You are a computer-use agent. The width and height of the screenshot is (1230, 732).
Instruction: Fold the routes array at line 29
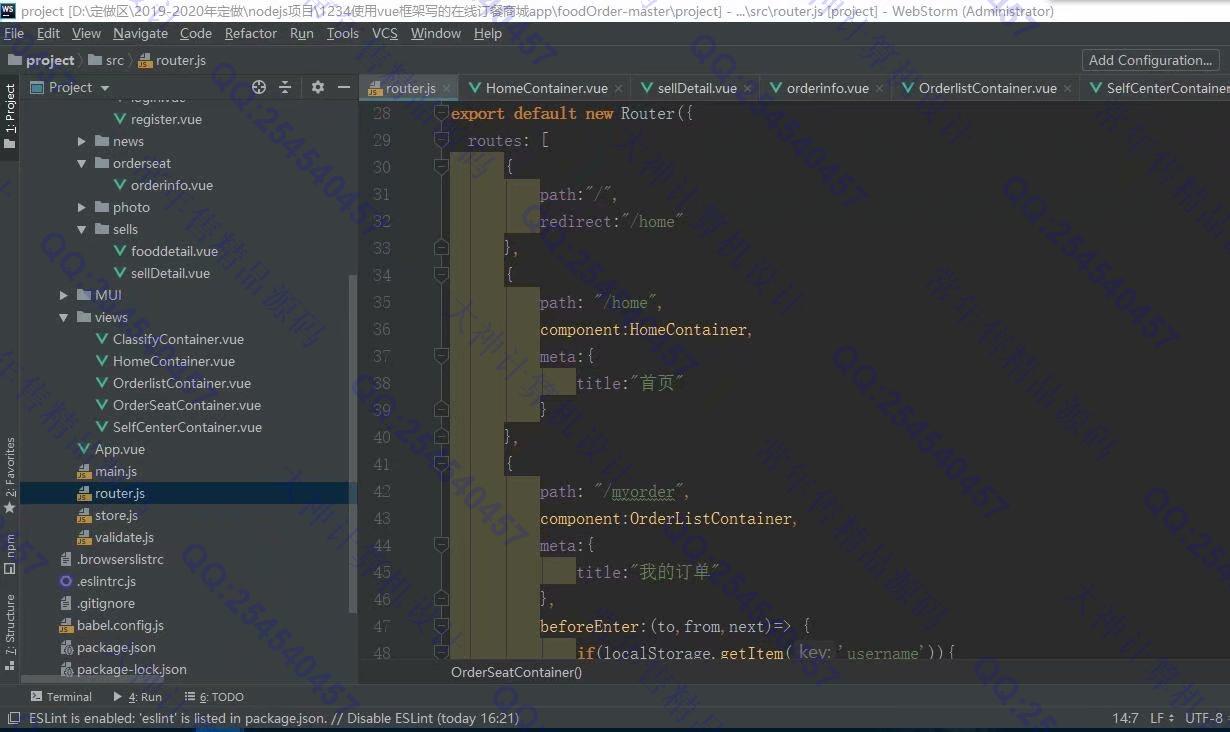[441, 140]
